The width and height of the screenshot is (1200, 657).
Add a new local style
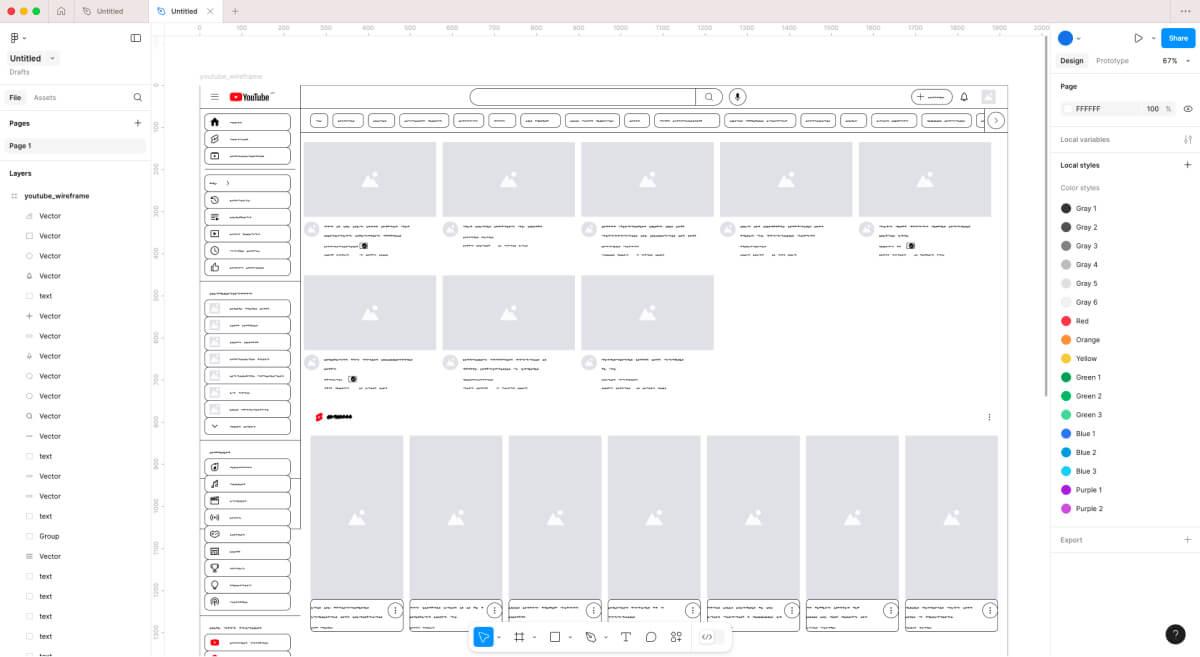(x=1187, y=165)
